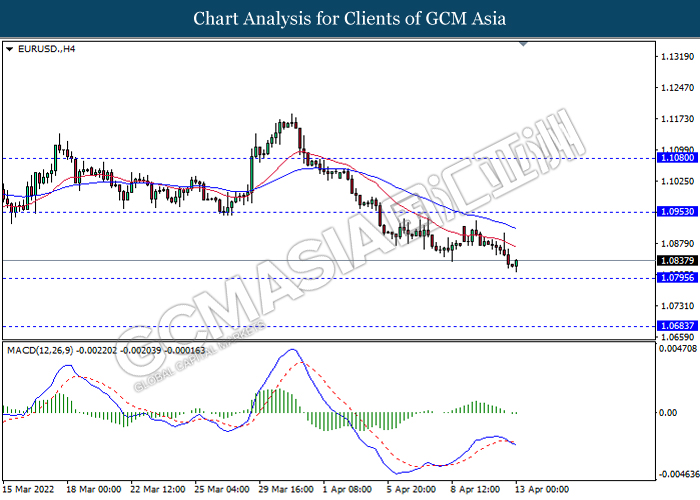
Task: Click the 1.11730 price axis value
Action: (x=677, y=119)
